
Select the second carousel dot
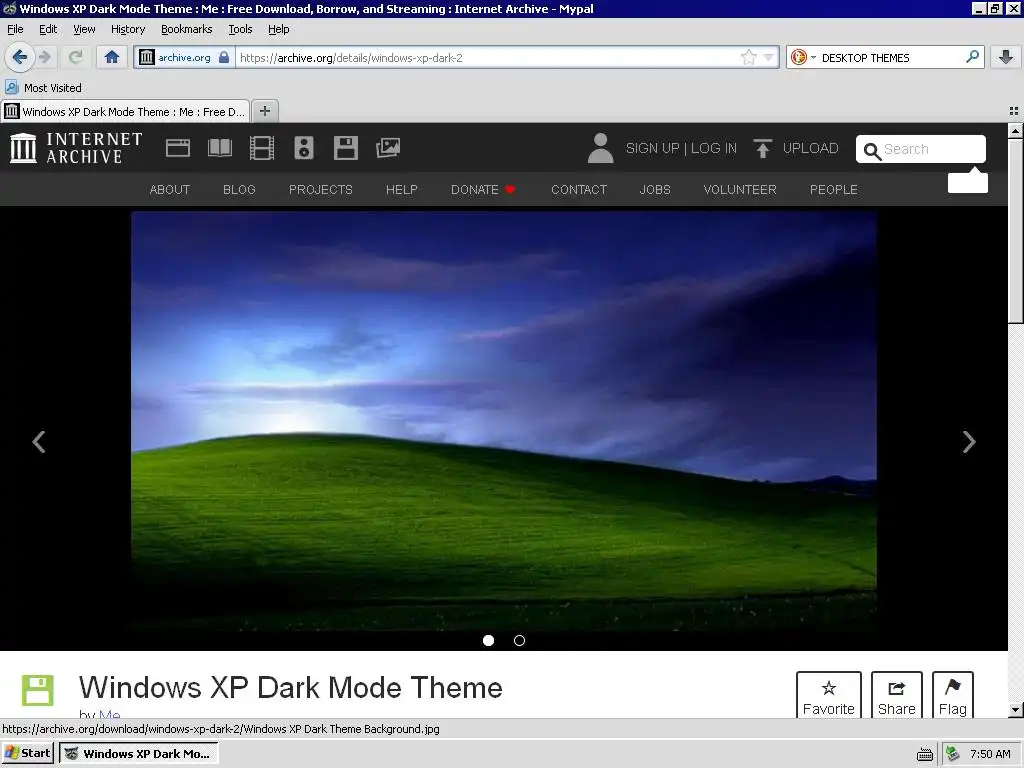click(x=519, y=641)
